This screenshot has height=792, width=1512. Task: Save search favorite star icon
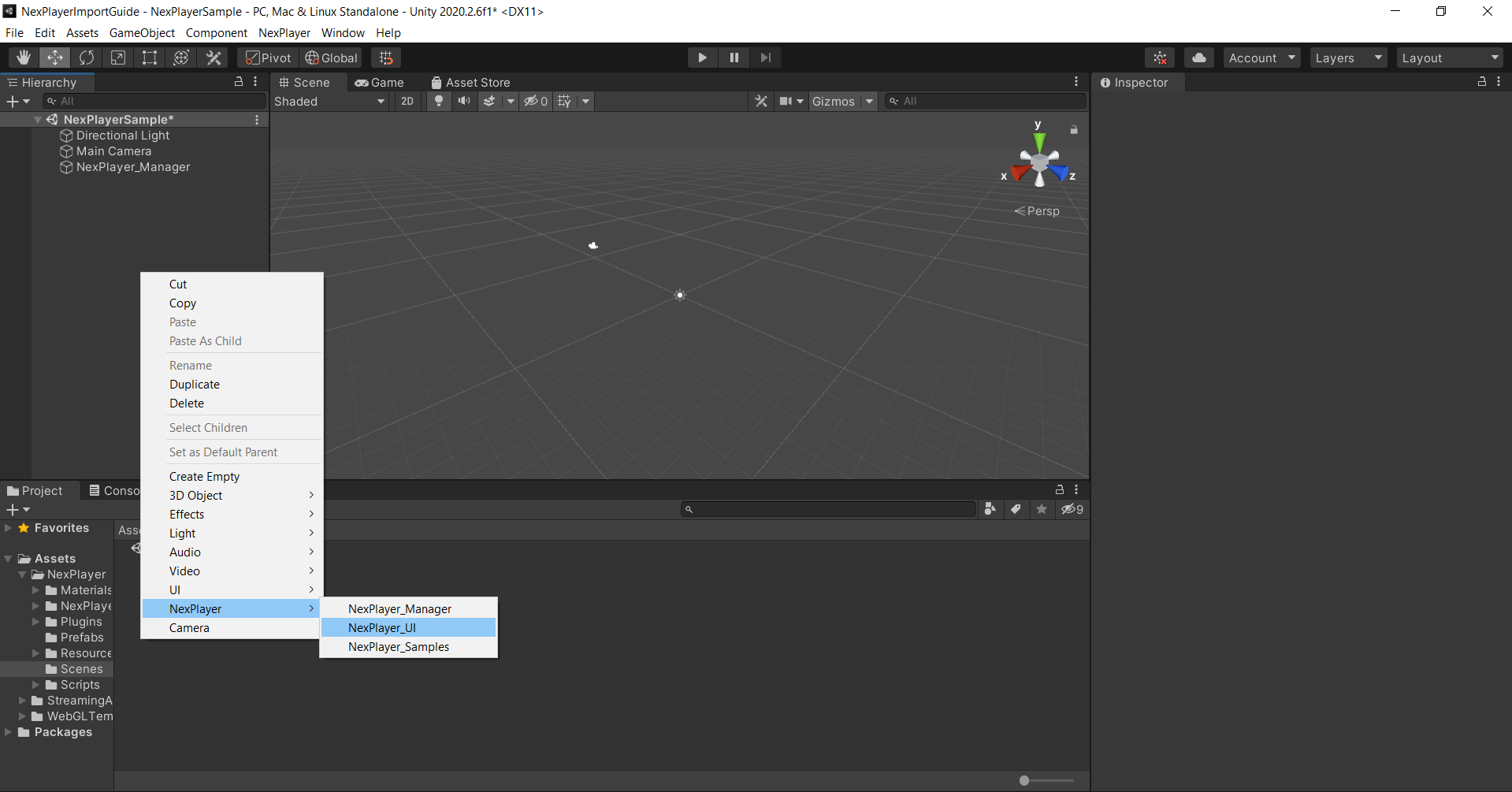tap(1041, 509)
